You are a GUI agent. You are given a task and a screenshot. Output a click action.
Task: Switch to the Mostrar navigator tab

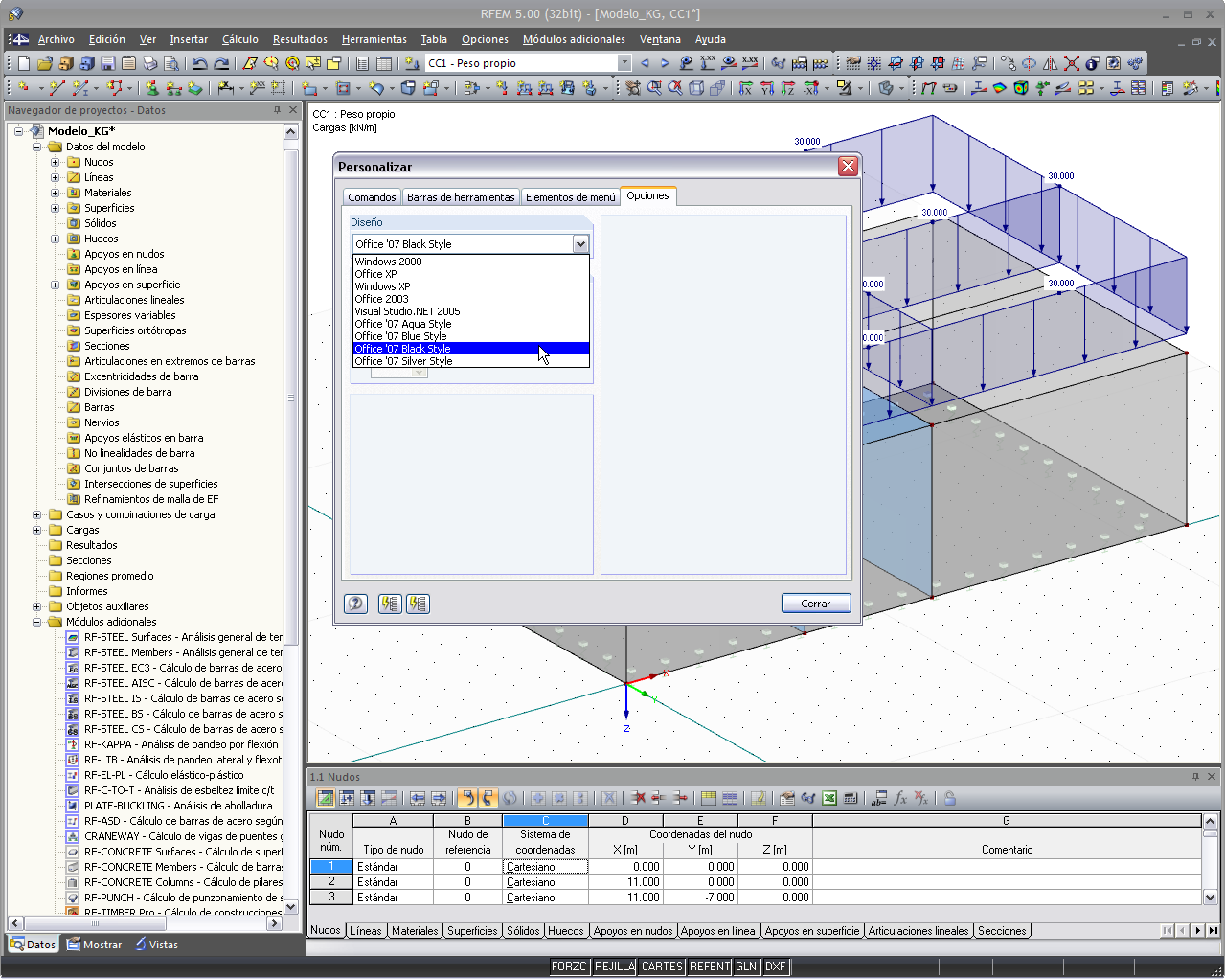click(x=94, y=945)
